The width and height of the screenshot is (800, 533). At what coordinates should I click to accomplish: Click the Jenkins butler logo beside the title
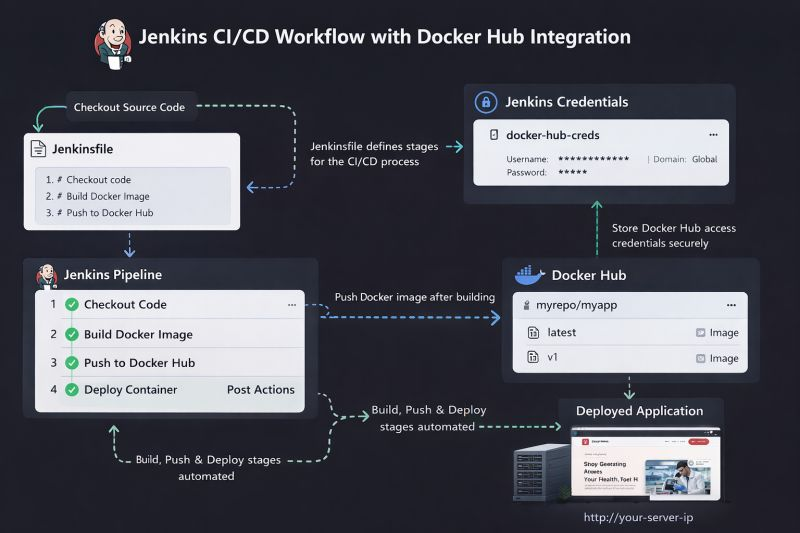(x=113, y=44)
